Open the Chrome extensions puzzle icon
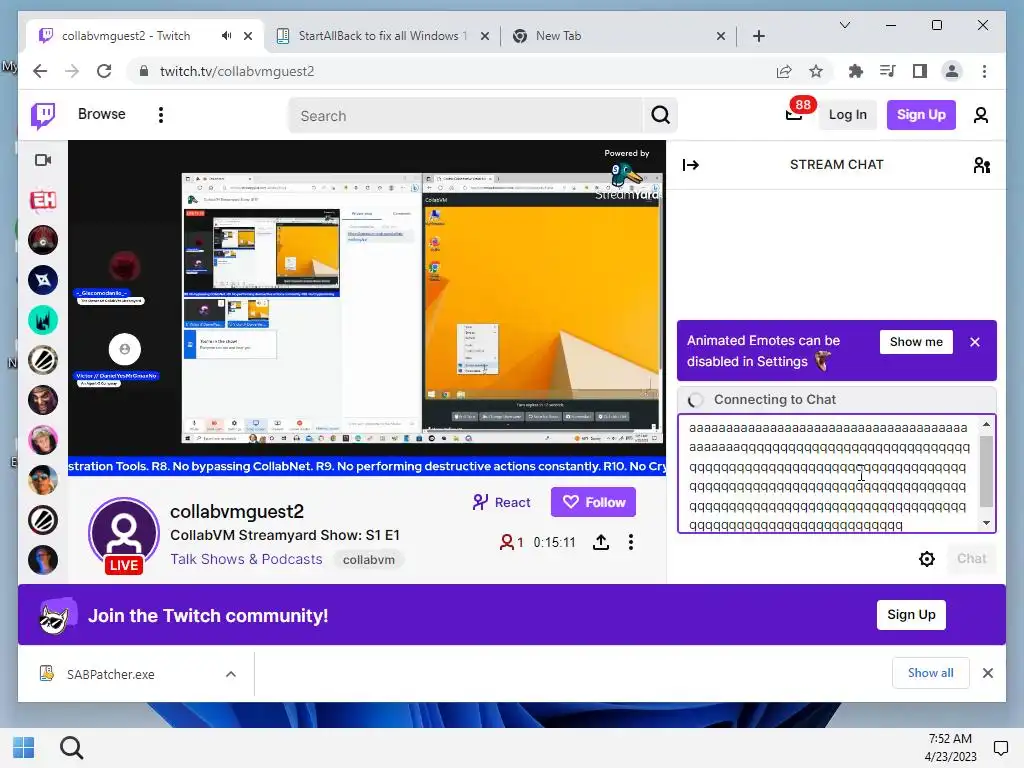The height and width of the screenshot is (768, 1024). [855, 71]
